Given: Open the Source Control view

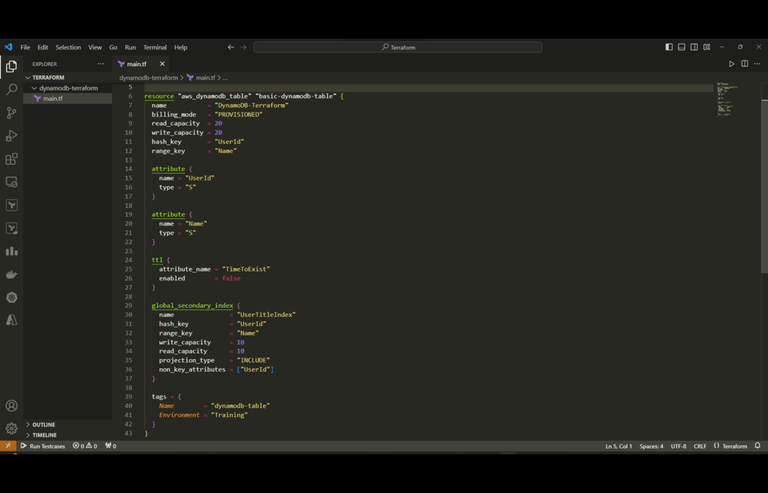Looking at the screenshot, I should 12,113.
